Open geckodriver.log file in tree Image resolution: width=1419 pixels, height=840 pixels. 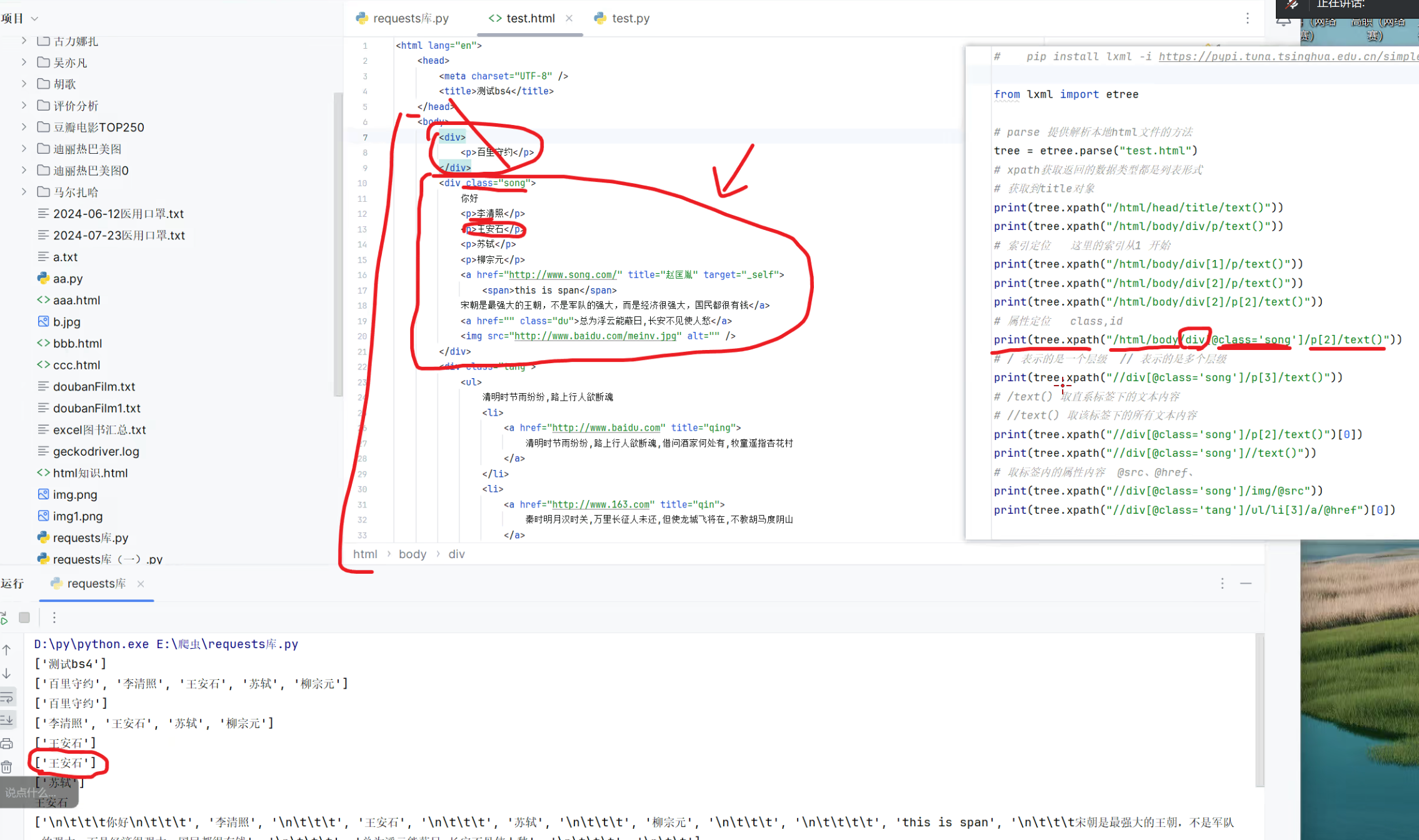coord(96,451)
